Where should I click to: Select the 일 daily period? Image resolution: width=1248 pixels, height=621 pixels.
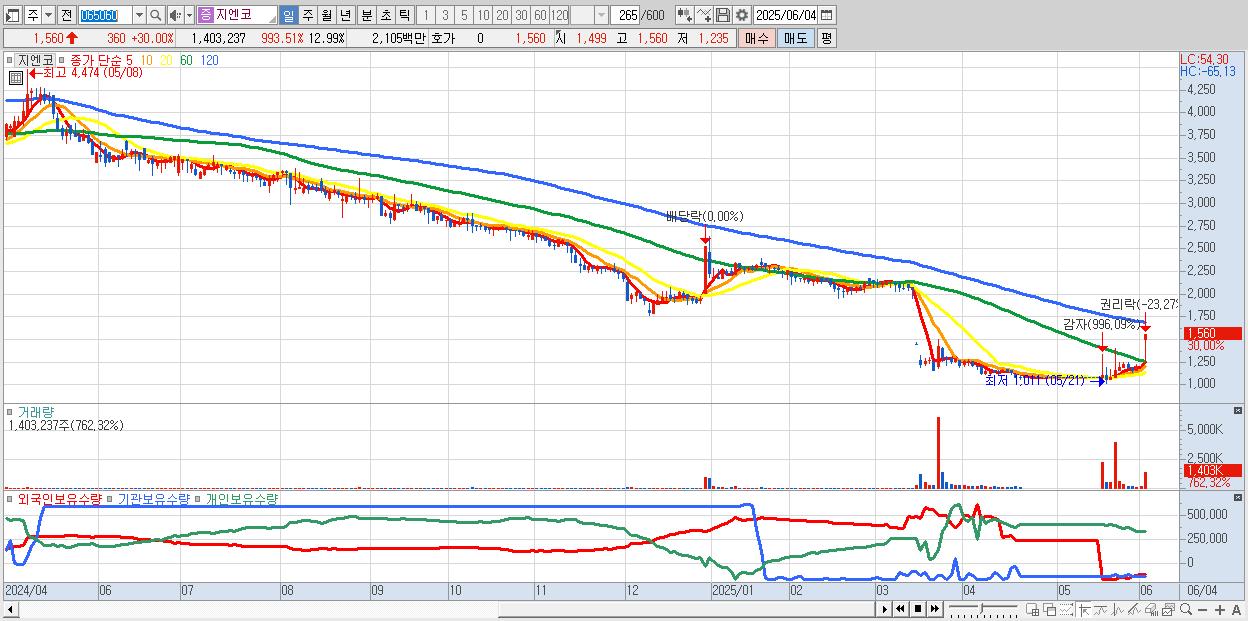(x=288, y=15)
